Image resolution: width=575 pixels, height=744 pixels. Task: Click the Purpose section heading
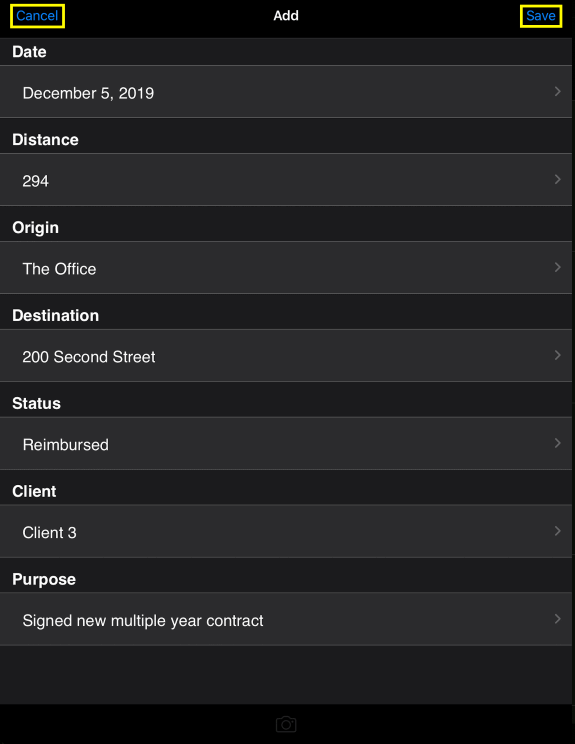pos(44,579)
